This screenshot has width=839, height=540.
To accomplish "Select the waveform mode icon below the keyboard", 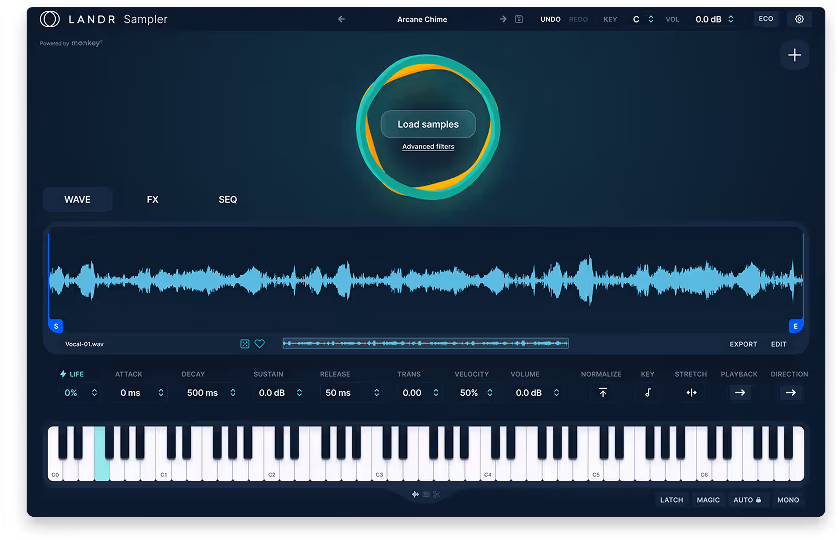I will (415, 495).
